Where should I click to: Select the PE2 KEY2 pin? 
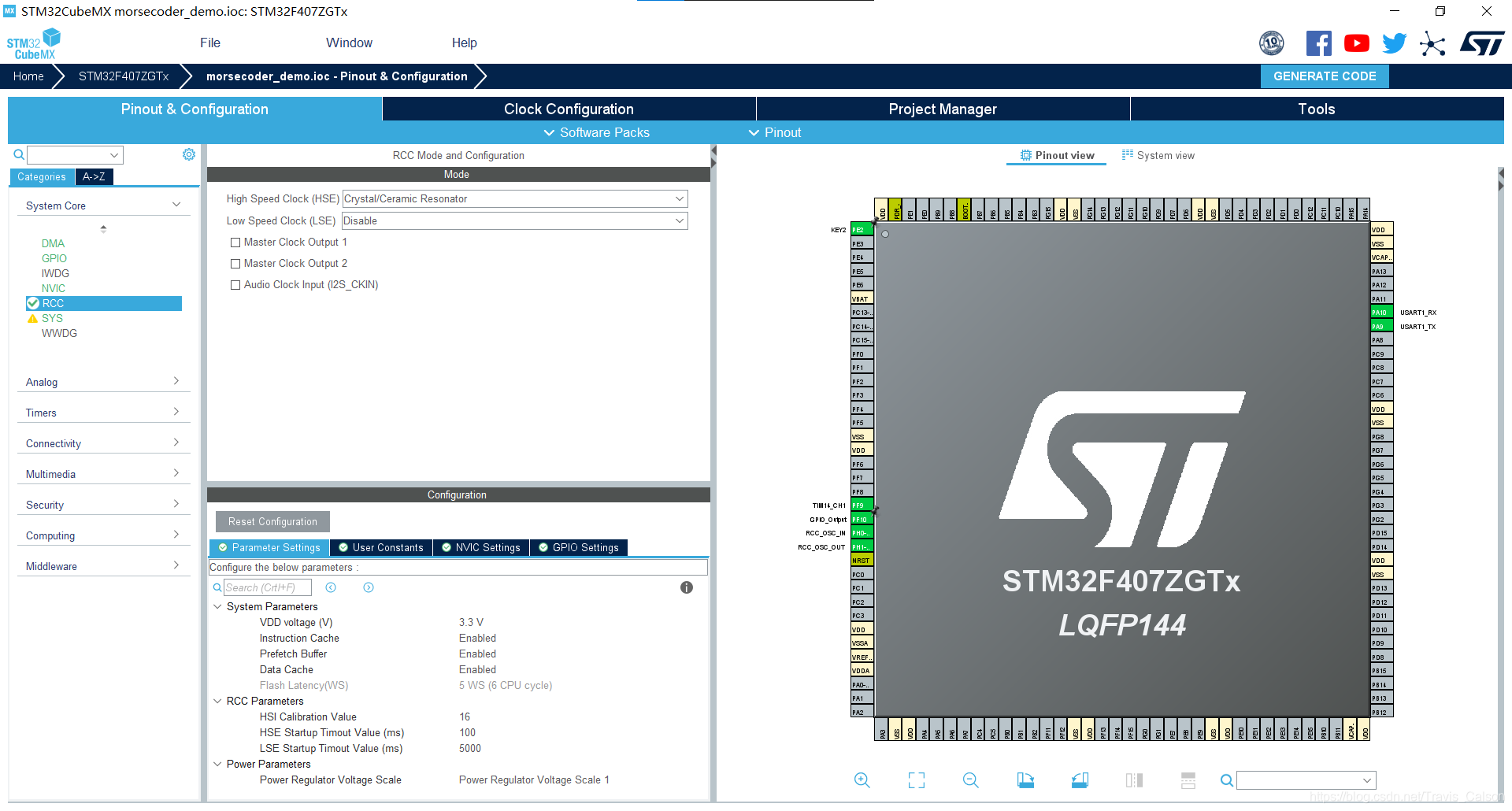pyautogui.click(x=862, y=230)
